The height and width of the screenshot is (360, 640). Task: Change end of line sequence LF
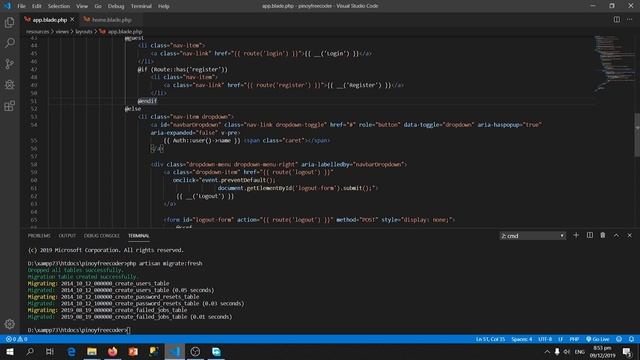561,339
